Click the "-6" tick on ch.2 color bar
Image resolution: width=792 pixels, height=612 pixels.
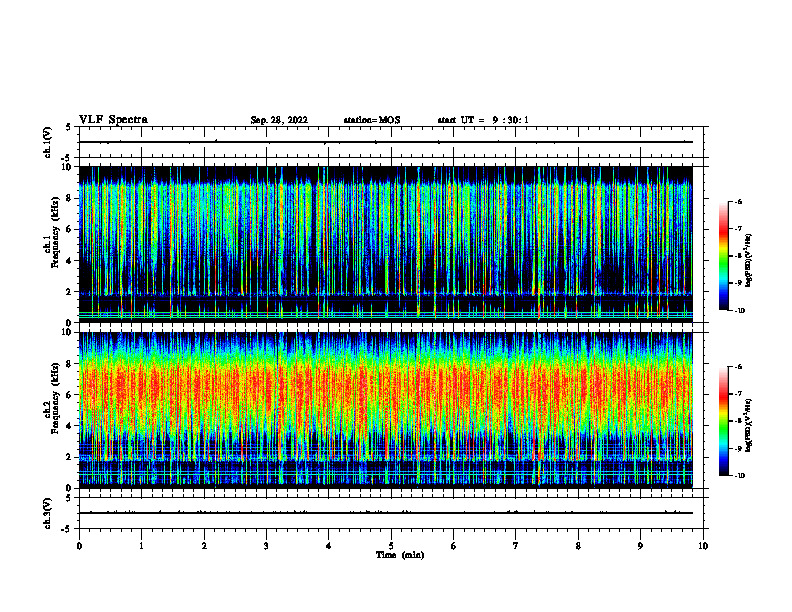738,367
